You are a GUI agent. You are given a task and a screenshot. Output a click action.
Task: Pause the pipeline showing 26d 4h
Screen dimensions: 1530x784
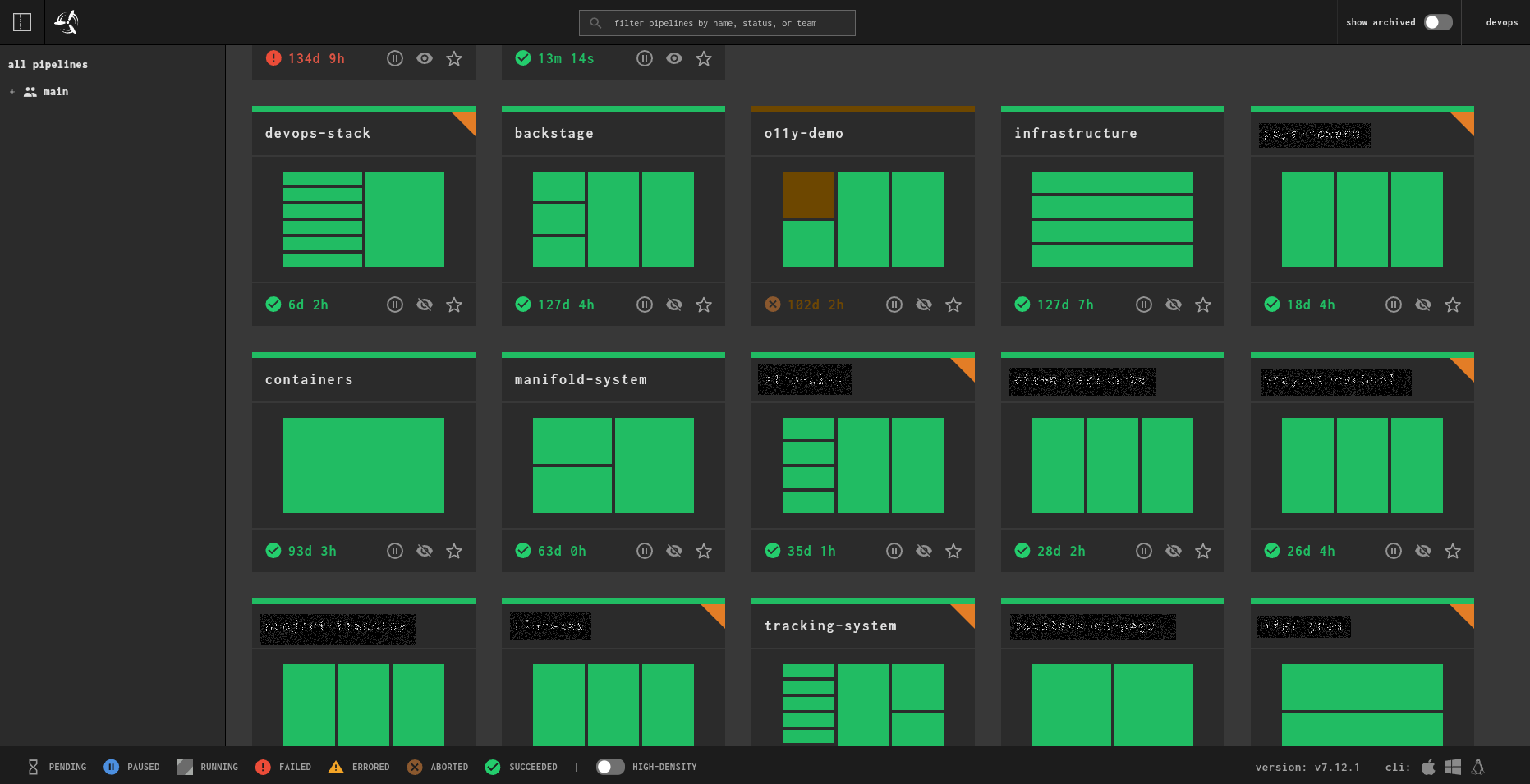coord(1394,551)
